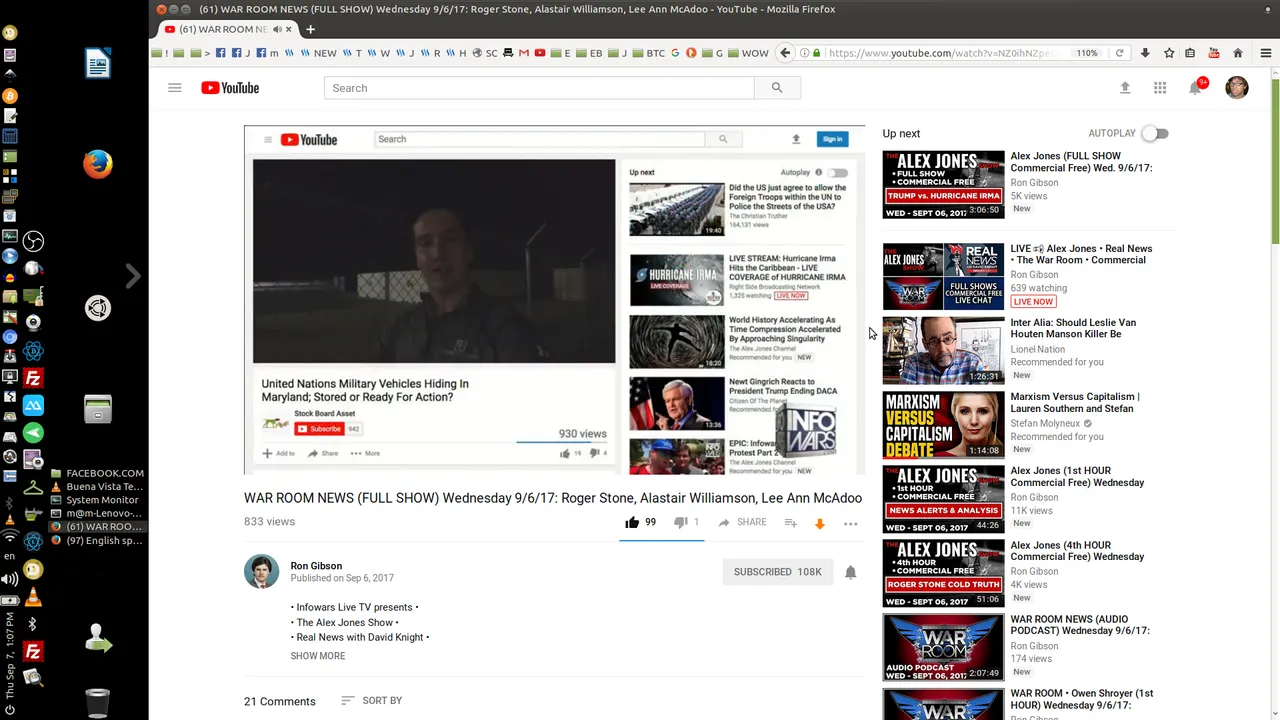Open the YouTube guide hamburger menu
This screenshot has height=720, width=1280.
click(x=174, y=88)
